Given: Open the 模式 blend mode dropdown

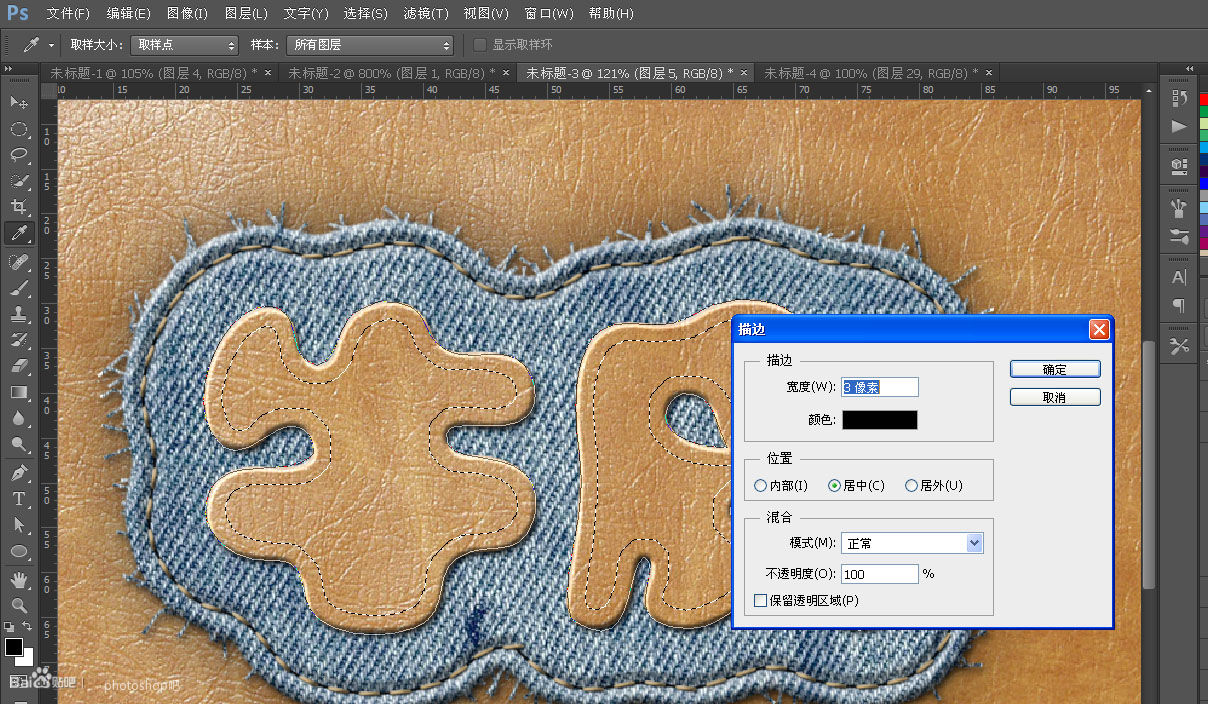Looking at the screenshot, I should point(912,543).
